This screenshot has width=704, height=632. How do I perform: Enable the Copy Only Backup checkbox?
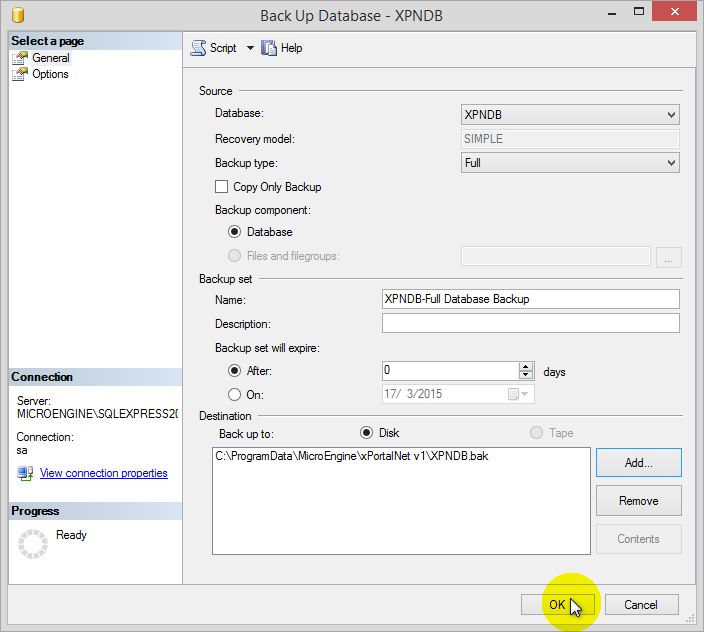pos(222,187)
